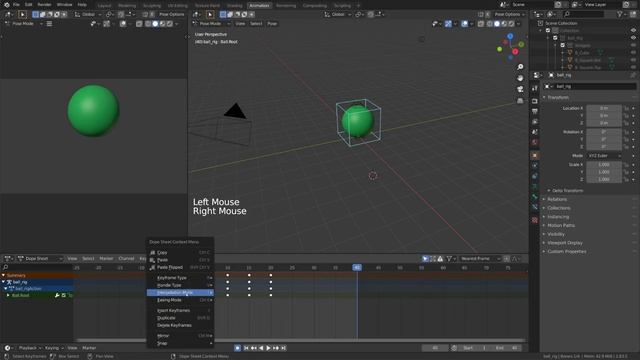Switch perspective/orthographic with the grid icon

pyautogui.click(x=520, y=100)
